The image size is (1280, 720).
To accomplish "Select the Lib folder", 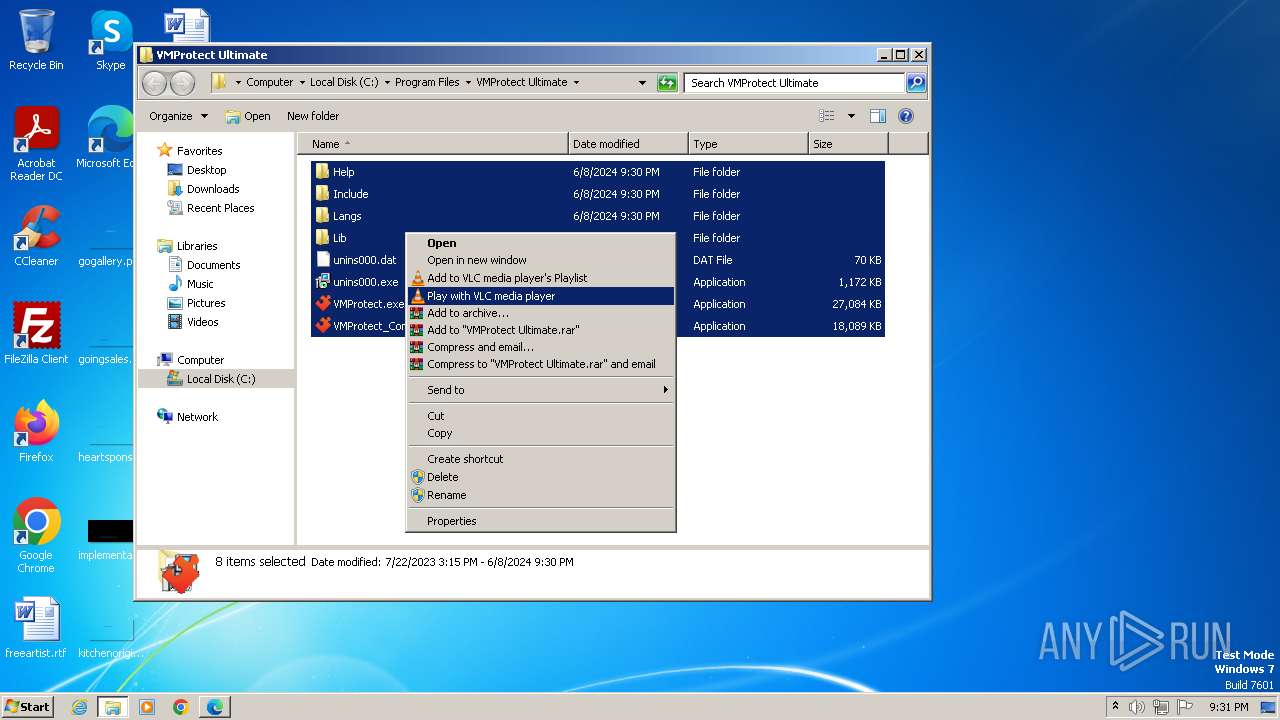I will pyautogui.click(x=339, y=238).
